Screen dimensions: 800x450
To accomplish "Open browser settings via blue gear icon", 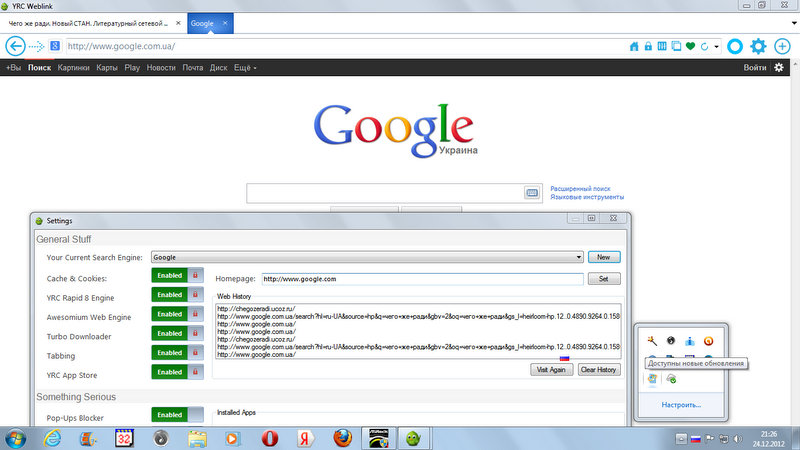I will point(758,46).
